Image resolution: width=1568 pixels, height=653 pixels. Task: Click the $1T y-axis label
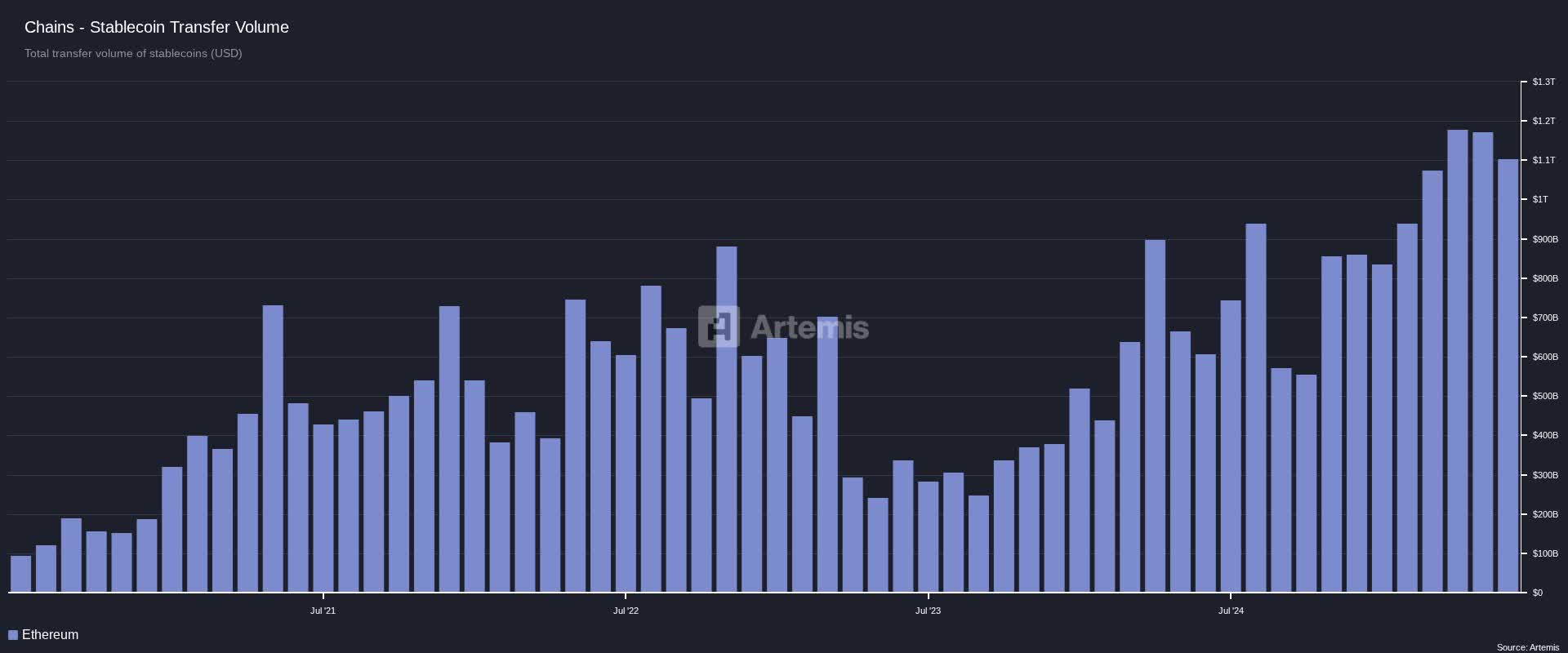[1540, 199]
